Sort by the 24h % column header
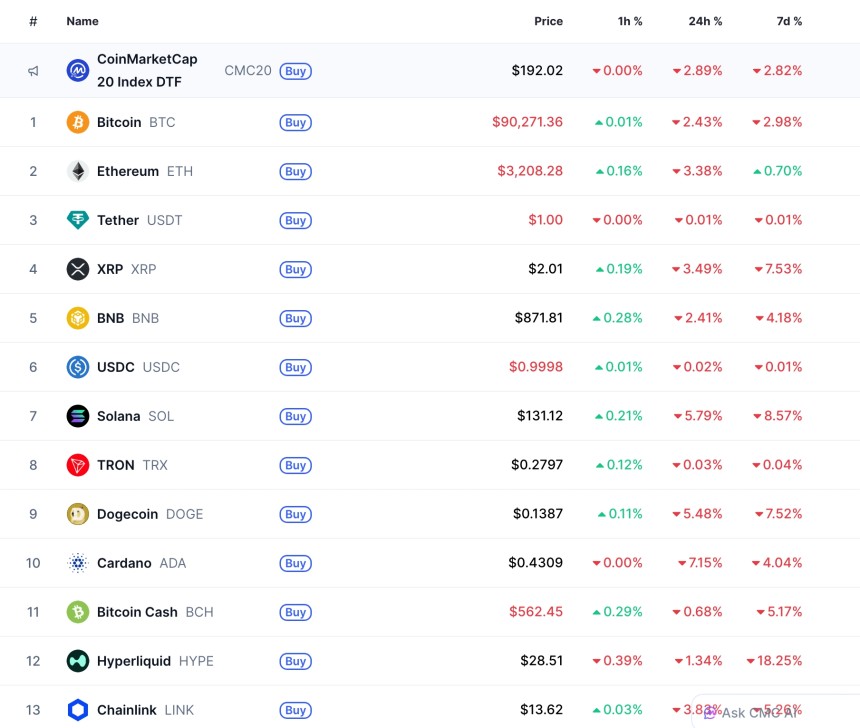This screenshot has height=728, width=860. (x=706, y=21)
